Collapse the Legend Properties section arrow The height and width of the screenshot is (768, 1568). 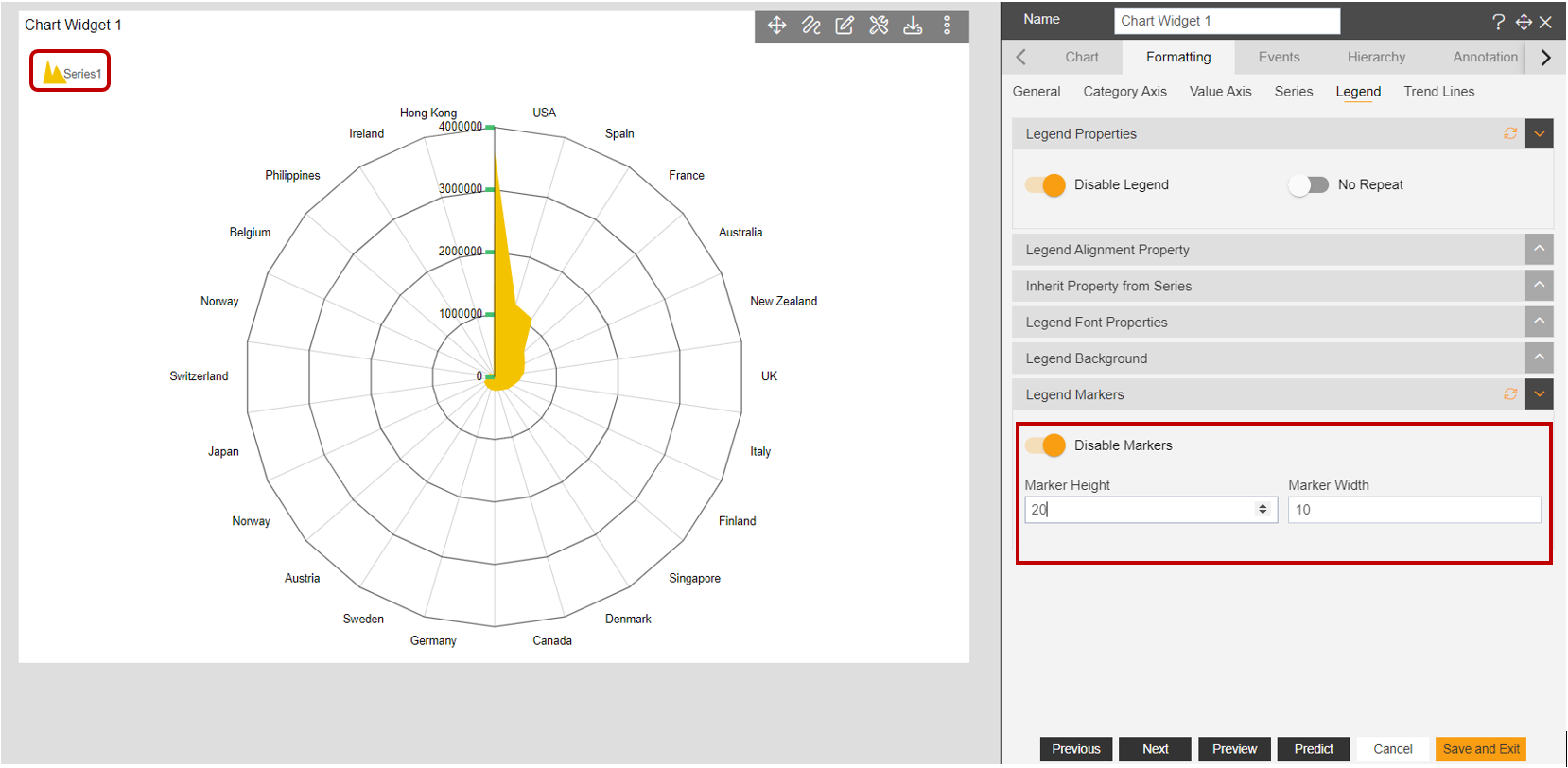tap(1540, 133)
